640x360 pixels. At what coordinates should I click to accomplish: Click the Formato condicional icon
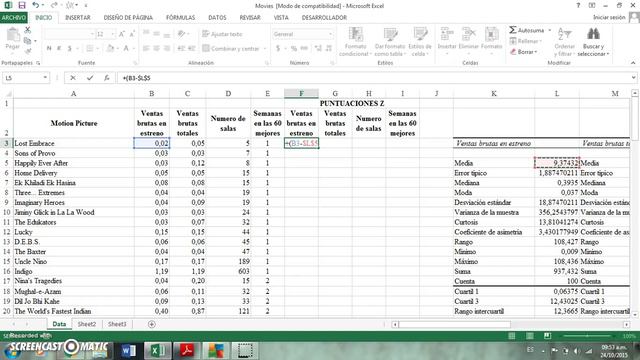(x=356, y=35)
